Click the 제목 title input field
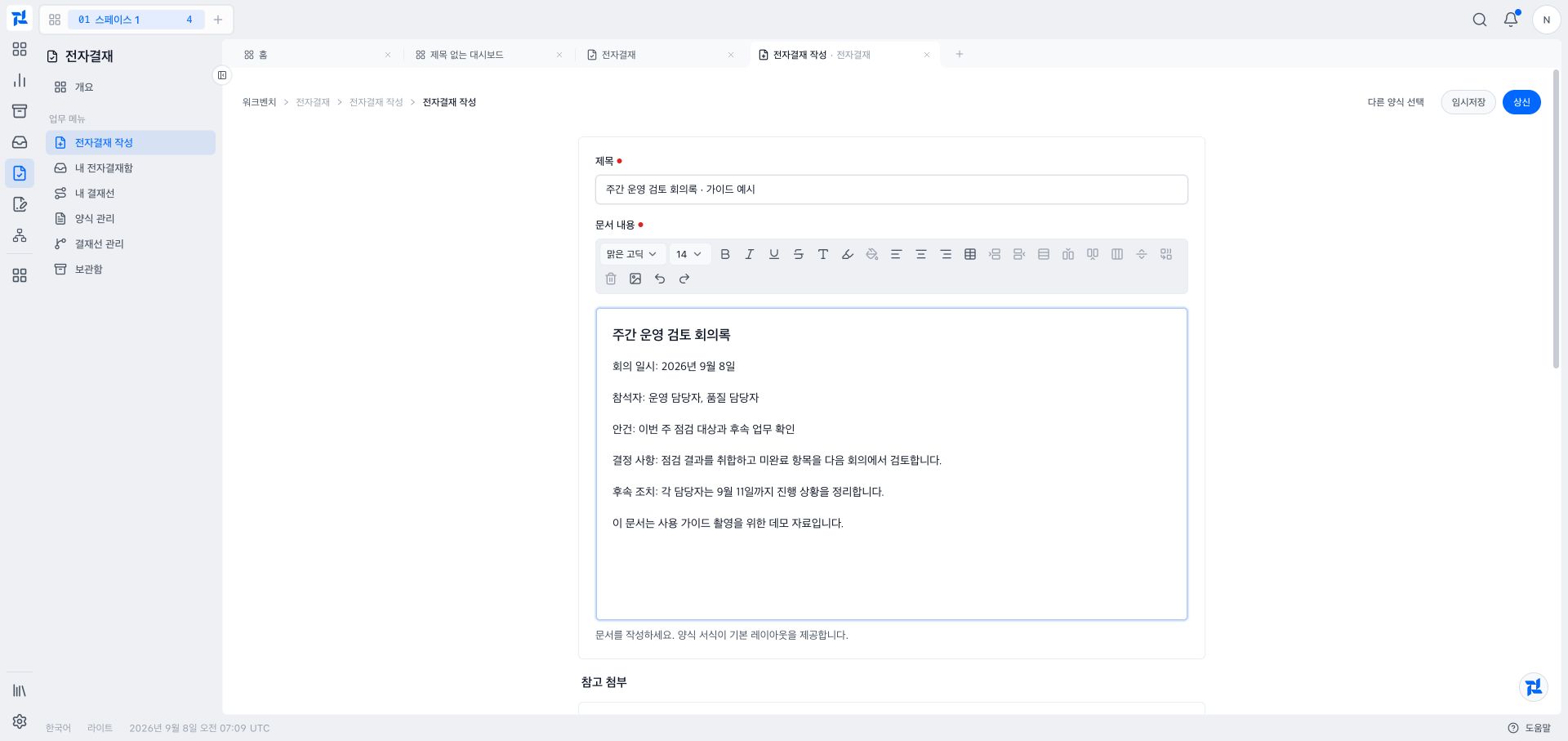The width and height of the screenshot is (1568, 741). point(891,190)
